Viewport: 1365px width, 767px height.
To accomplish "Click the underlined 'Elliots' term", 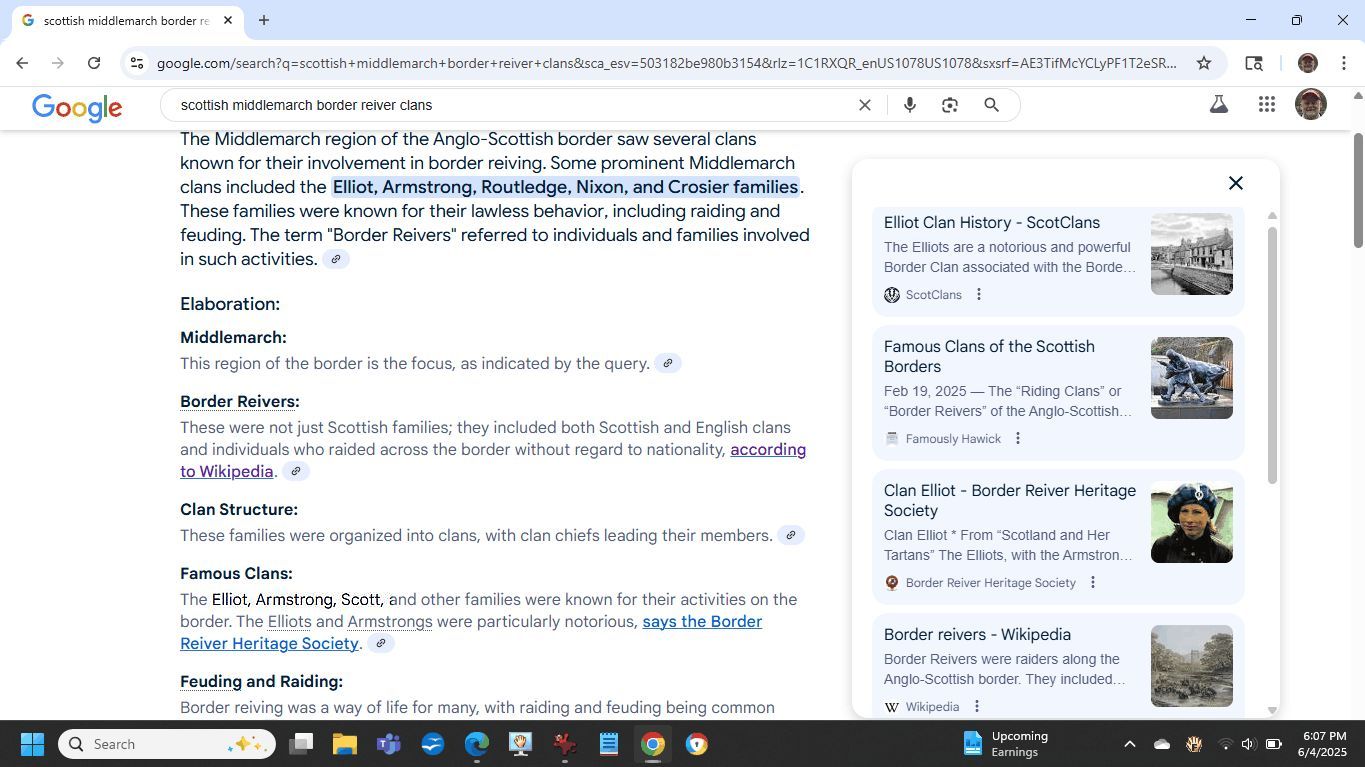I will (289, 621).
